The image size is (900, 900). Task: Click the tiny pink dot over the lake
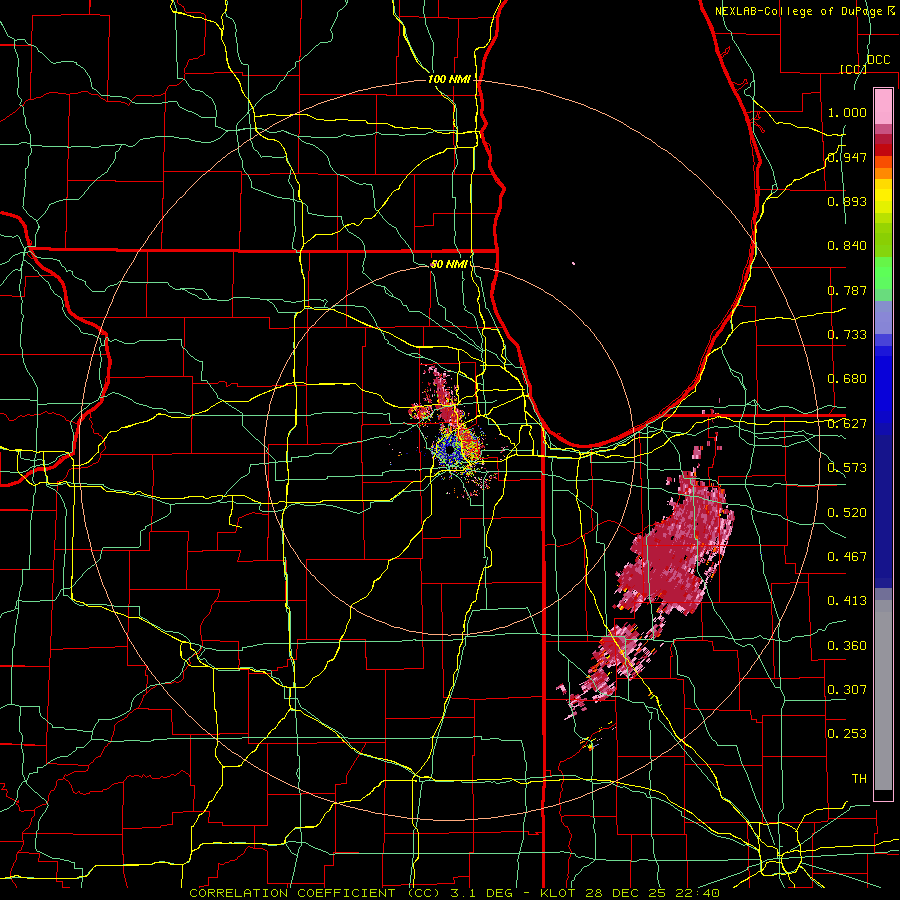point(573,263)
